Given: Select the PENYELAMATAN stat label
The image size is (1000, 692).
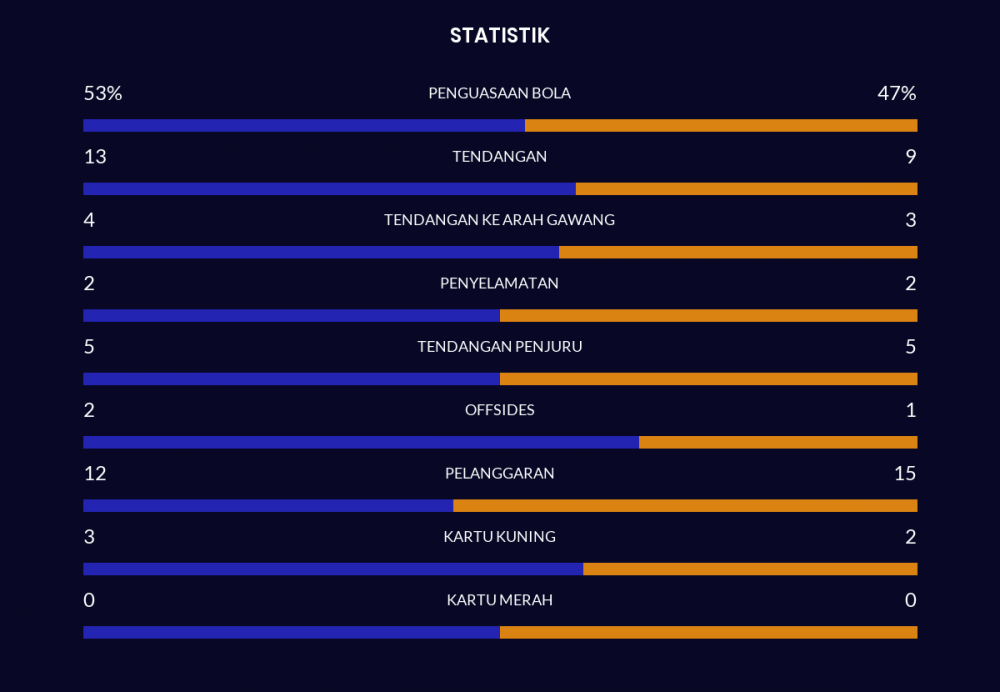Looking at the screenshot, I should pos(499,283).
